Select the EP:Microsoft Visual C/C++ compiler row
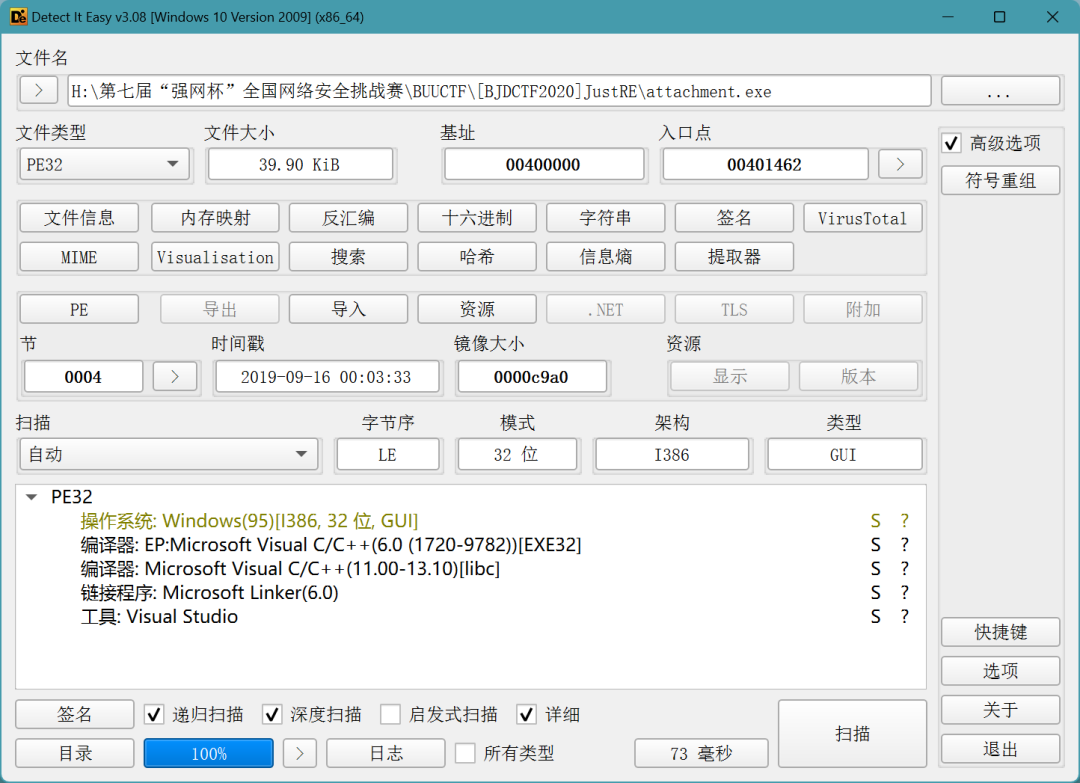This screenshot has height=783, width=1080. point(470,545)
